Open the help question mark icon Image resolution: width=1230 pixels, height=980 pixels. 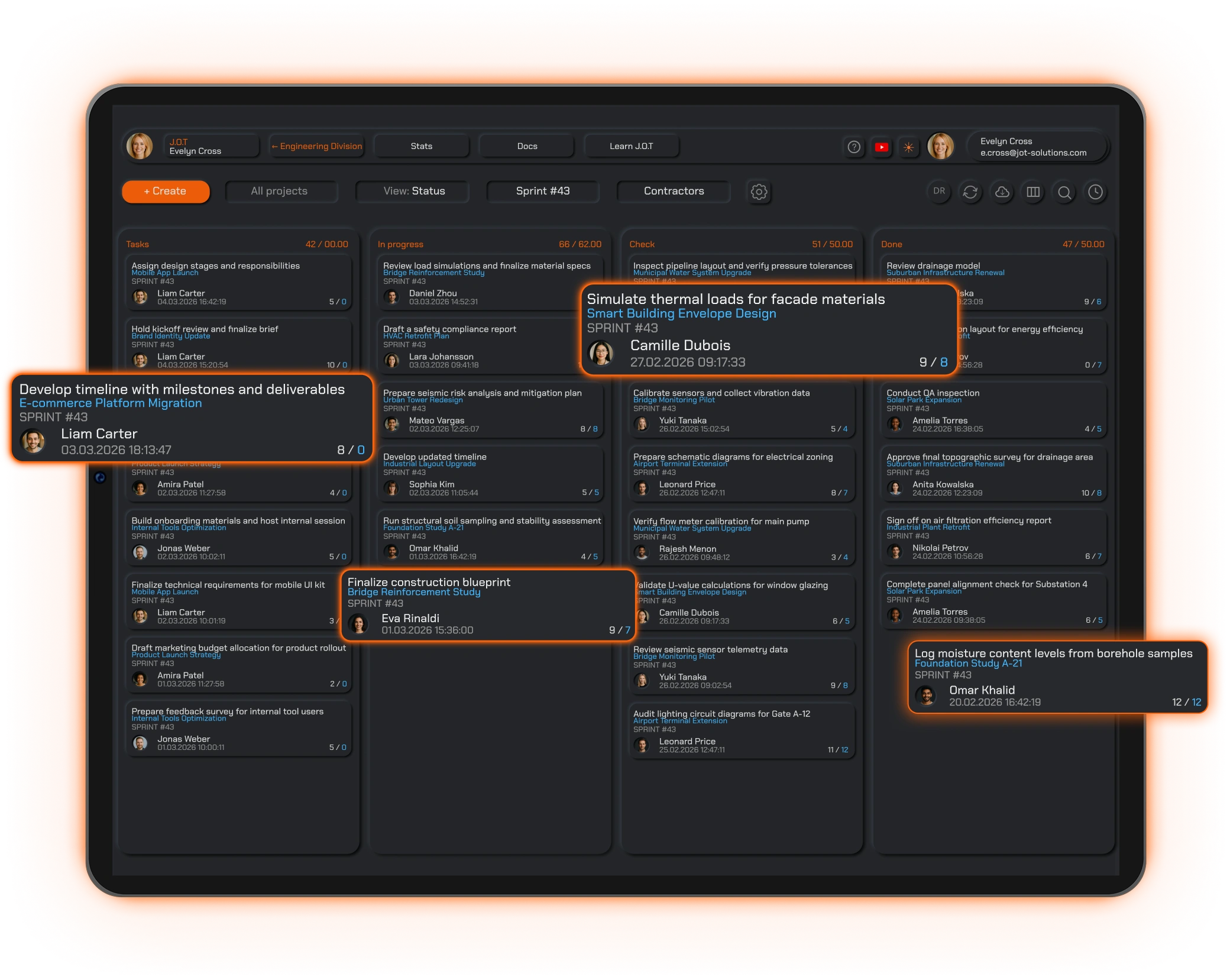pos(853,147)
